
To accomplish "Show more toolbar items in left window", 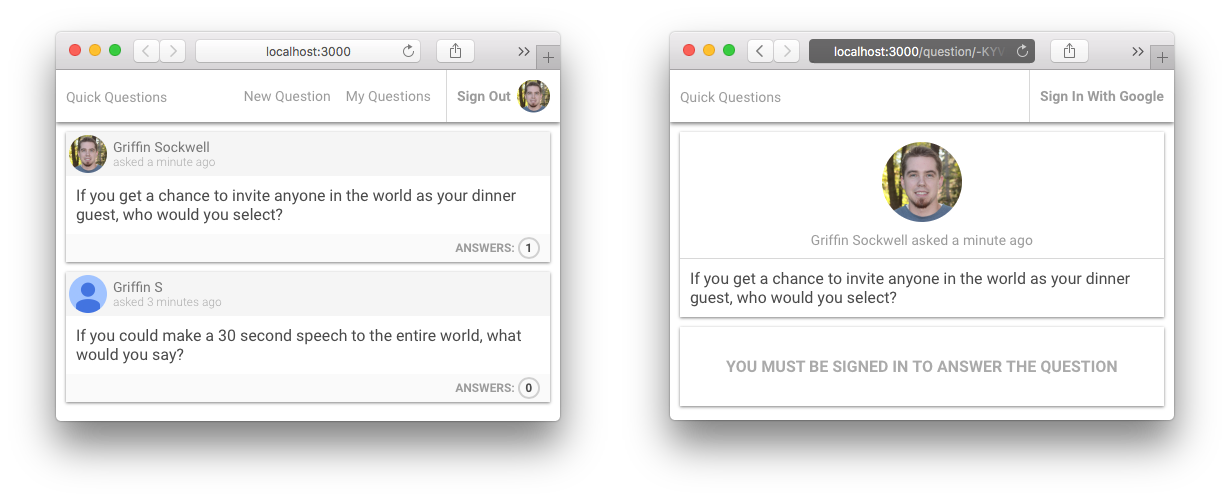I will (524, 52).
